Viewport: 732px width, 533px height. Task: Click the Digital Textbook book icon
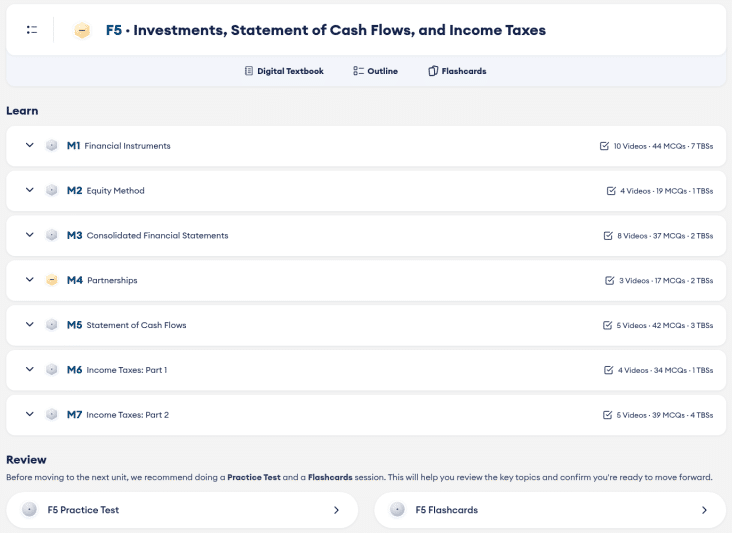click(249, 71)
